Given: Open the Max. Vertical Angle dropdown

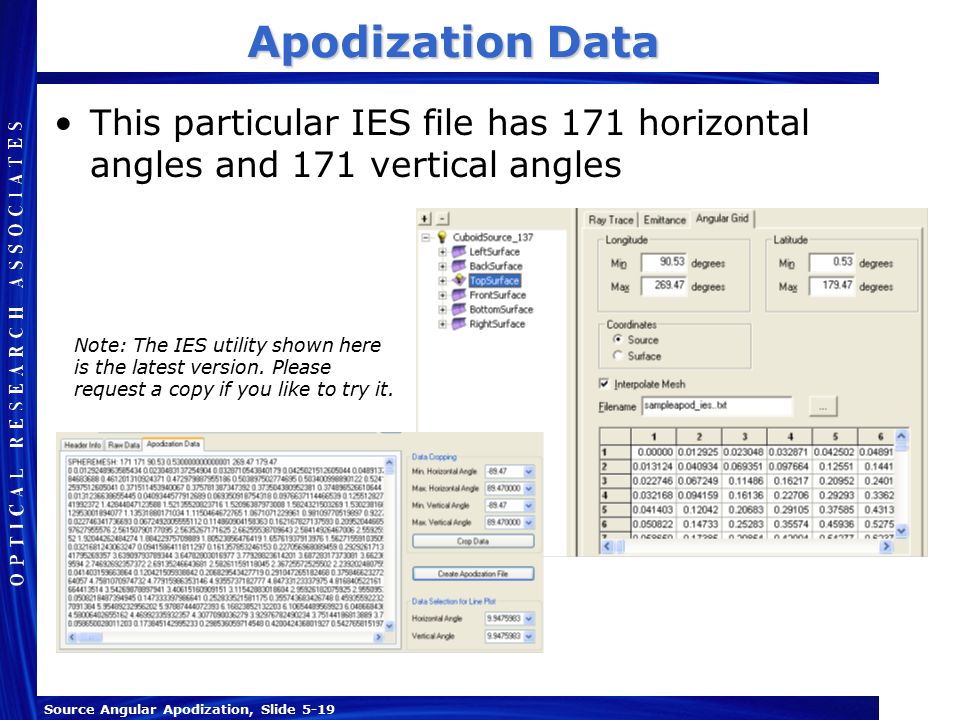Looking at the screenshot, I should click(528, 523).
